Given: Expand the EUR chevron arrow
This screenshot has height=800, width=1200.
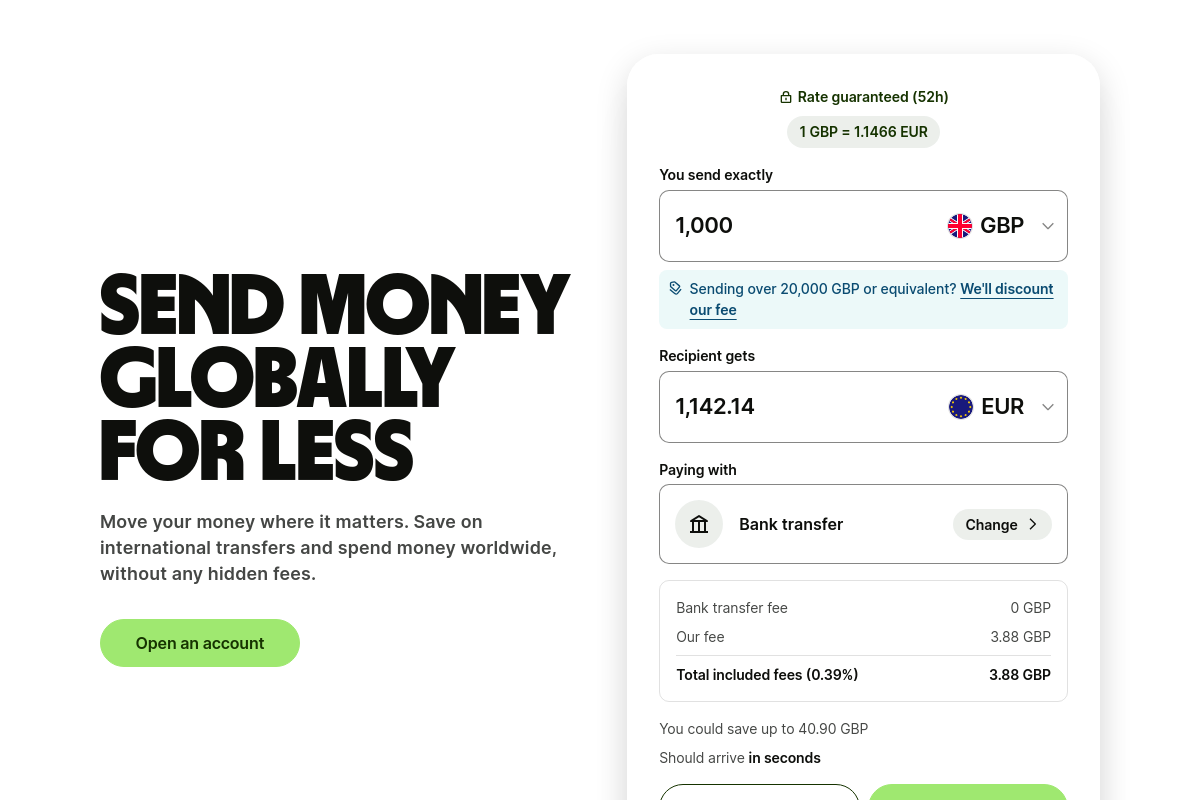Looking at the screenshot, I should pos(1048,407).
